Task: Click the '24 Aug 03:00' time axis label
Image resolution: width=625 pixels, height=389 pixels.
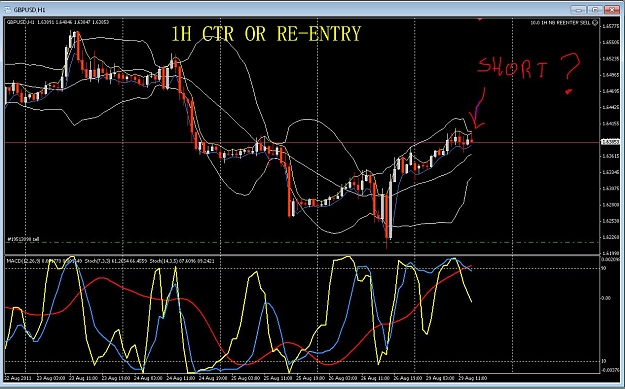Action: click(148, 378)
